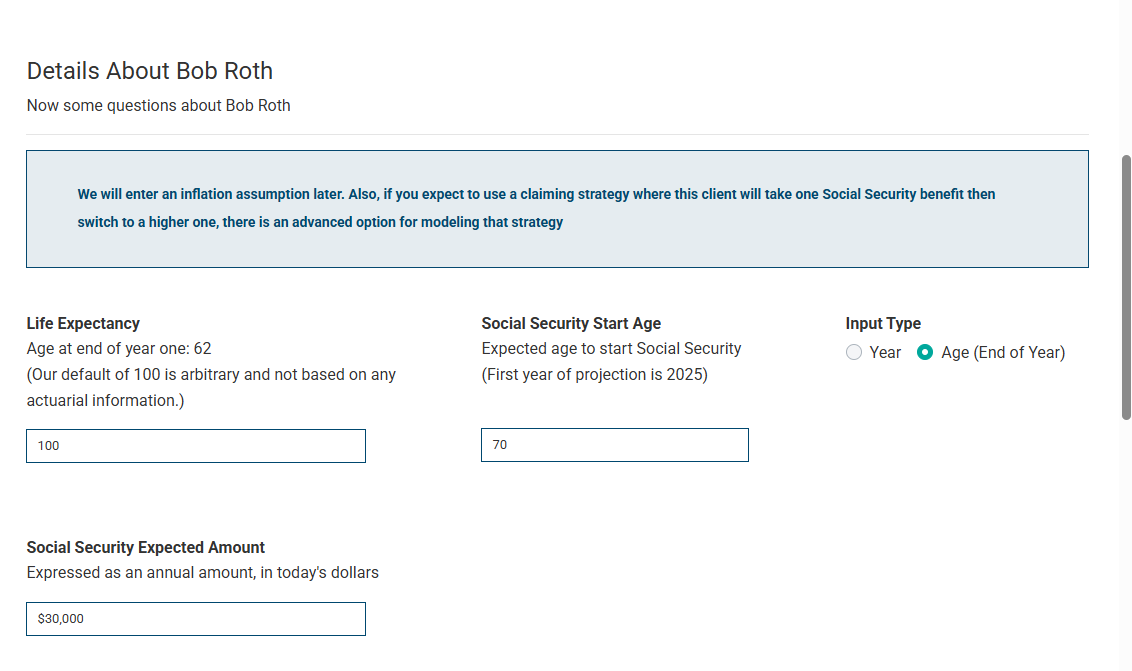Click the Social Security Start Age field

(614, 444)
